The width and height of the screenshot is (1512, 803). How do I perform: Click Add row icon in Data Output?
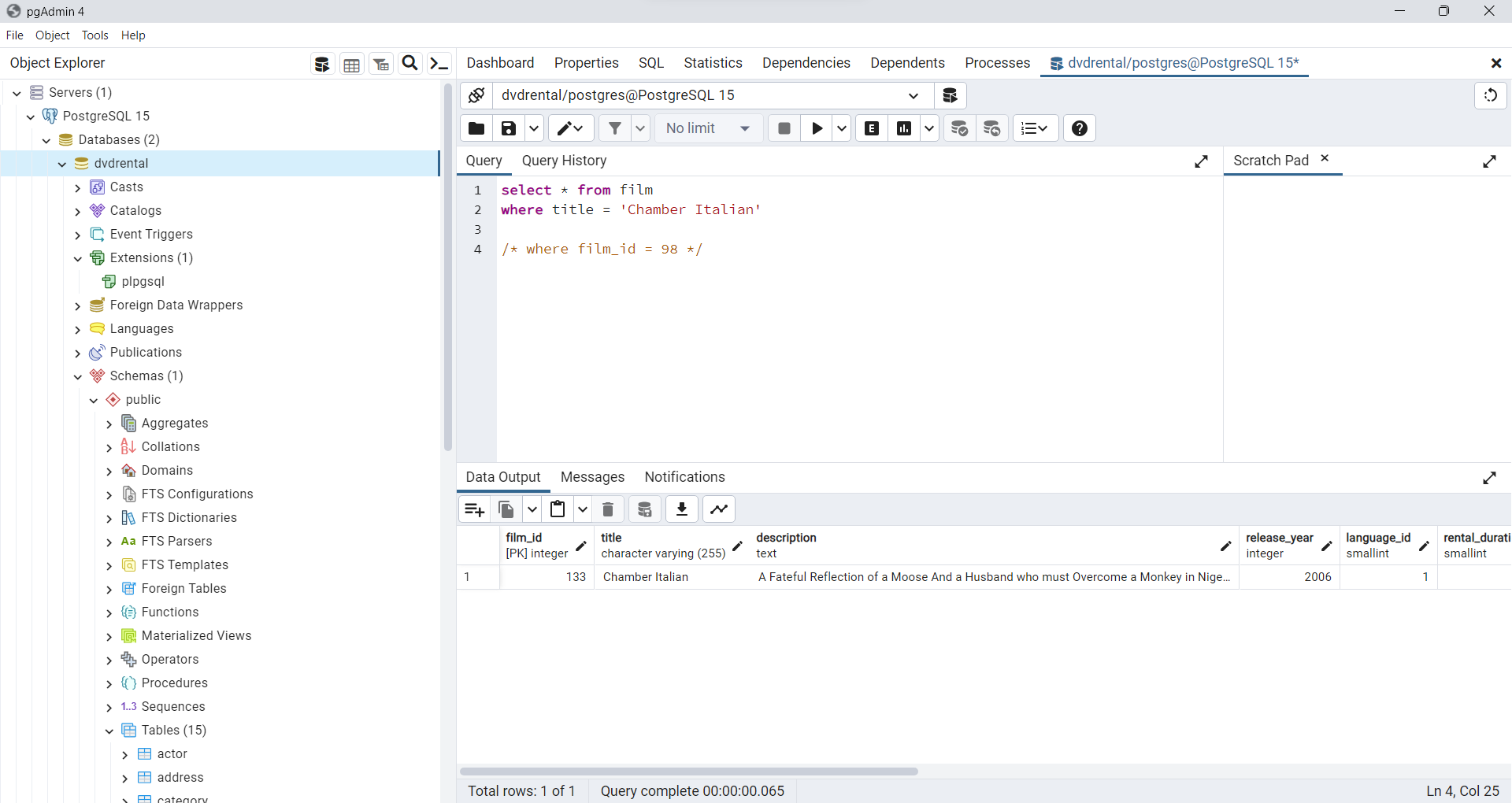point(475,509)
